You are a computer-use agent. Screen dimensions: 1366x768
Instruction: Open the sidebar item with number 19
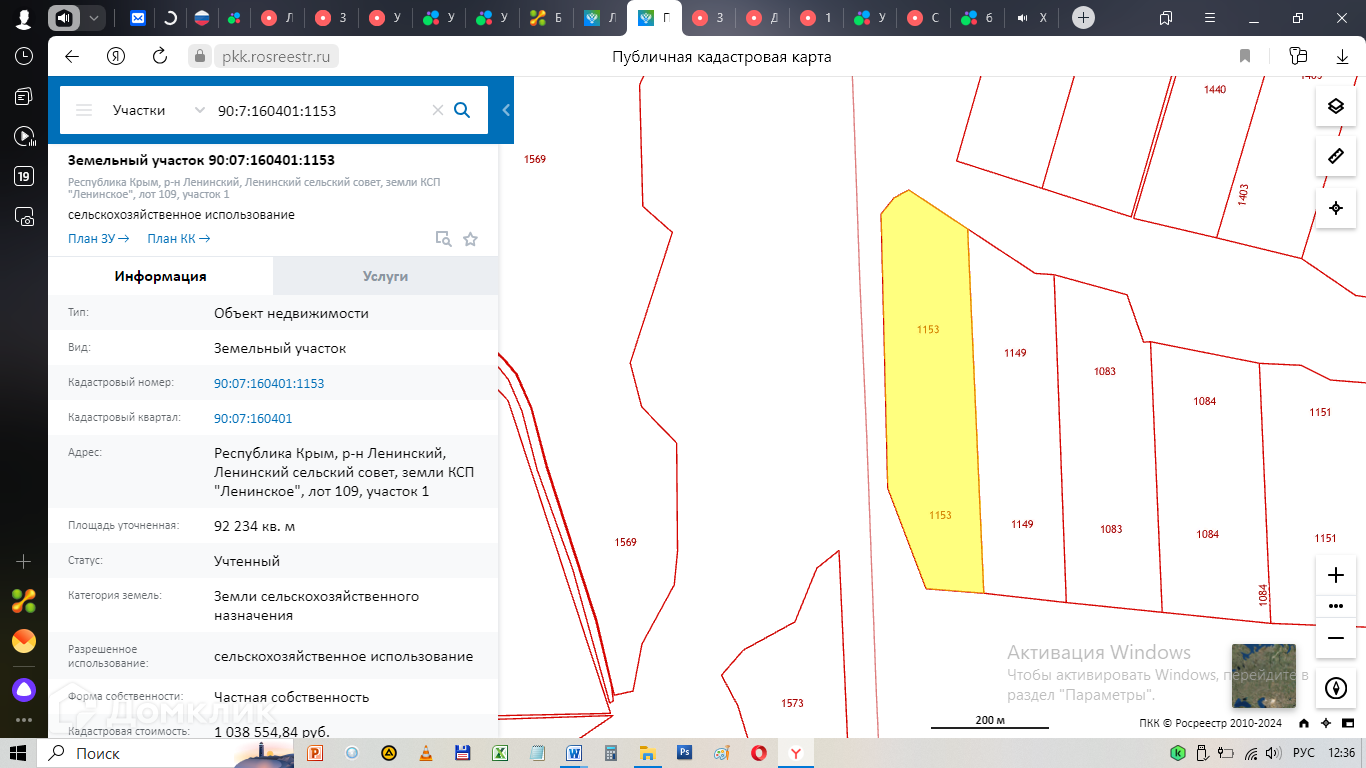tap(24, 176)
